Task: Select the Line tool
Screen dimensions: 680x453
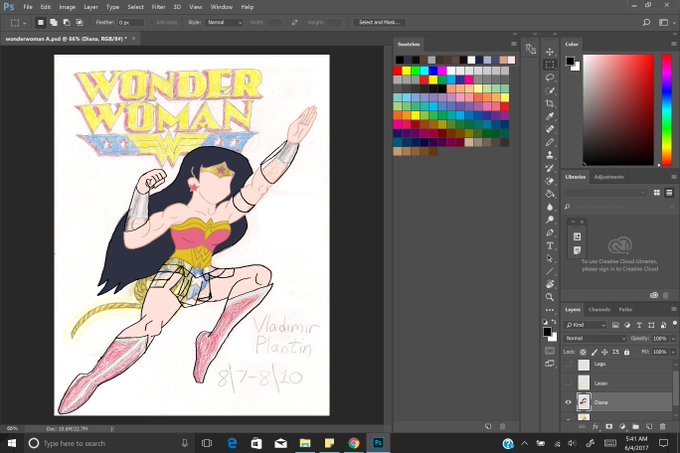Action: [x=550, y=271]
